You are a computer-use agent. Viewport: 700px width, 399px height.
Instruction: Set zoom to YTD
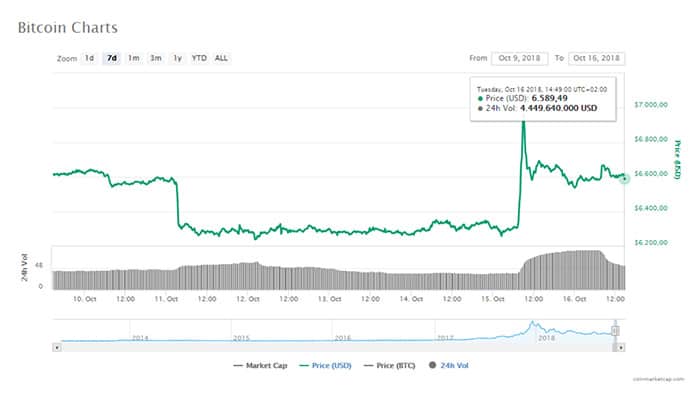(x=199, y=58)
